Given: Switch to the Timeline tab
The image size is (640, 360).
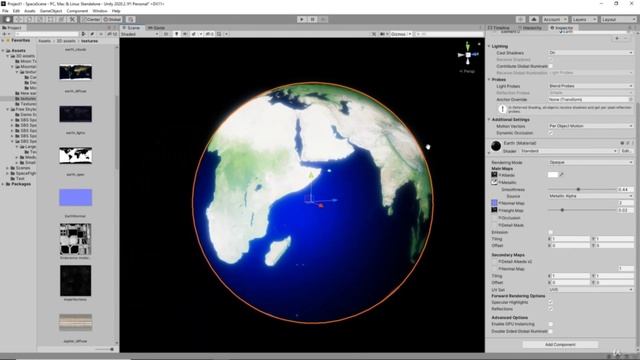Looking at the screenshot, I should click(x=500, y=28).
